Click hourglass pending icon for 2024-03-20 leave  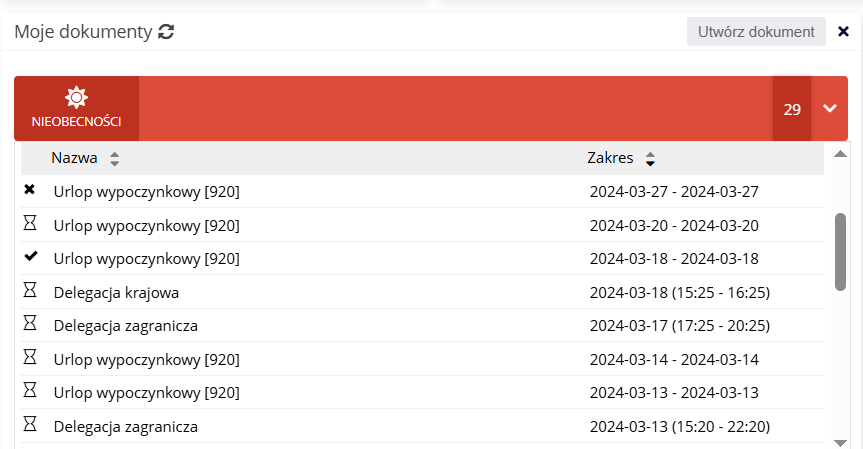pyautogui.click(x=30, y=223)
